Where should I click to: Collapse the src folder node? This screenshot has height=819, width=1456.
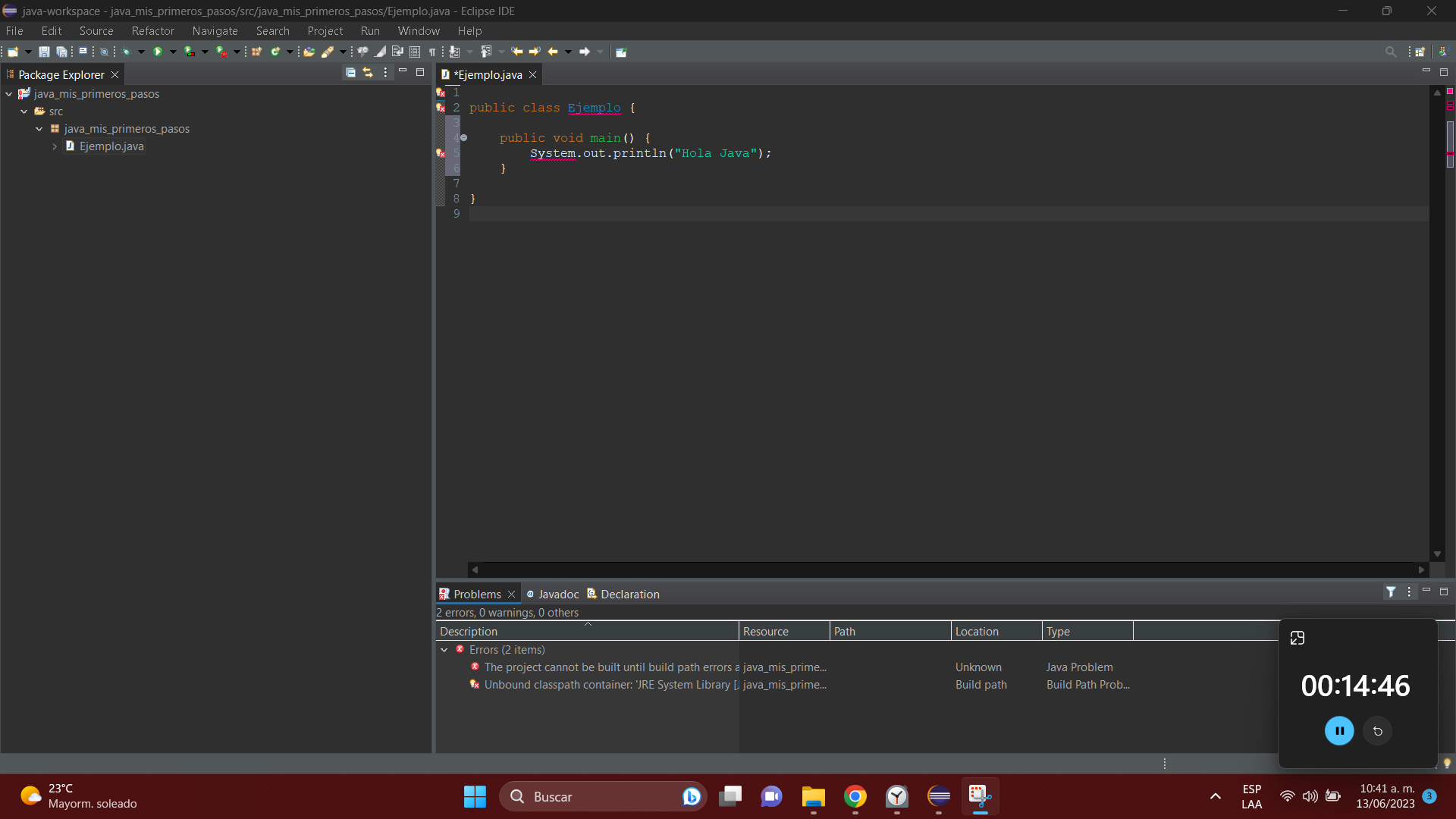coord(24,111)
